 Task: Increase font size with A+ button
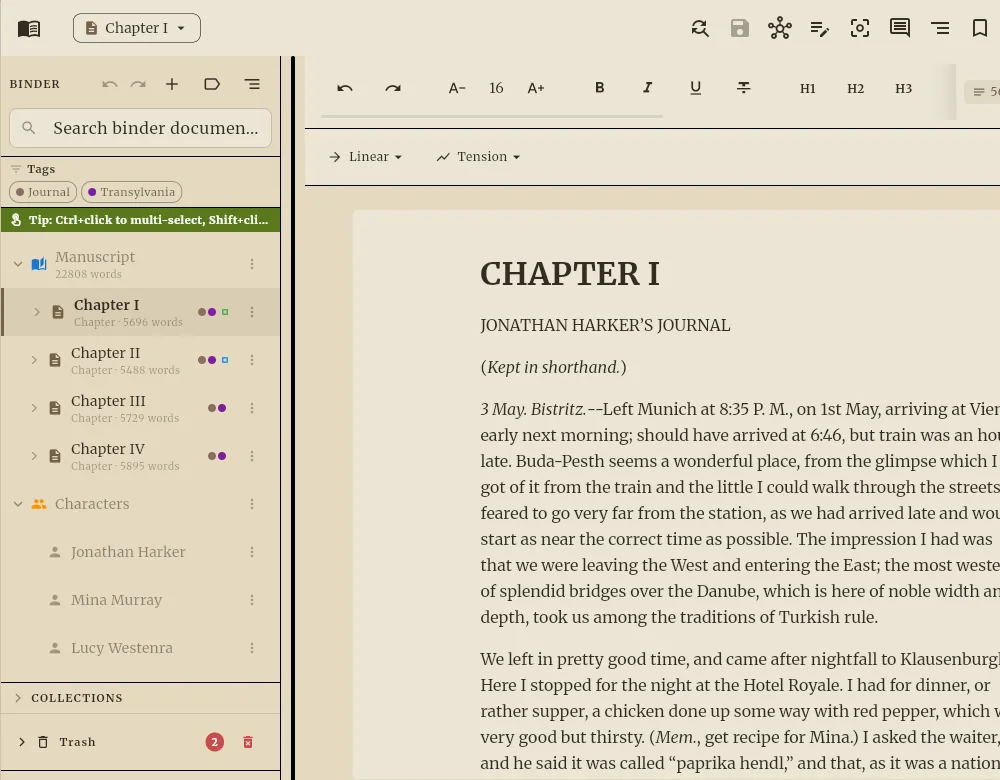click(536, 88)
